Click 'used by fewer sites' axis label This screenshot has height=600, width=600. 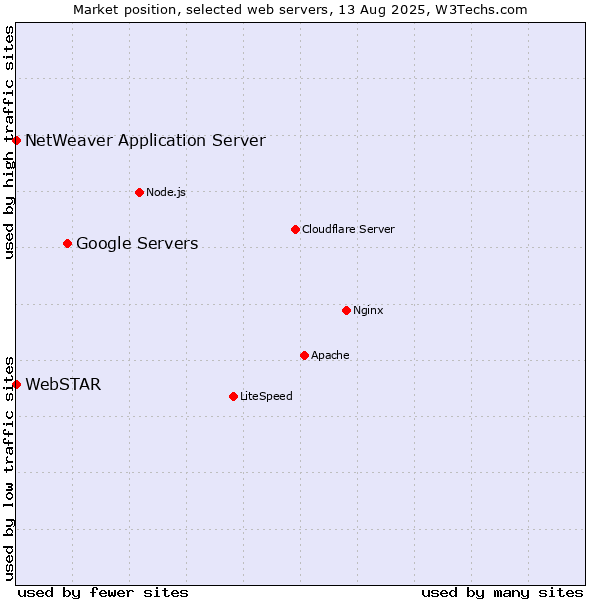[103, 593]
